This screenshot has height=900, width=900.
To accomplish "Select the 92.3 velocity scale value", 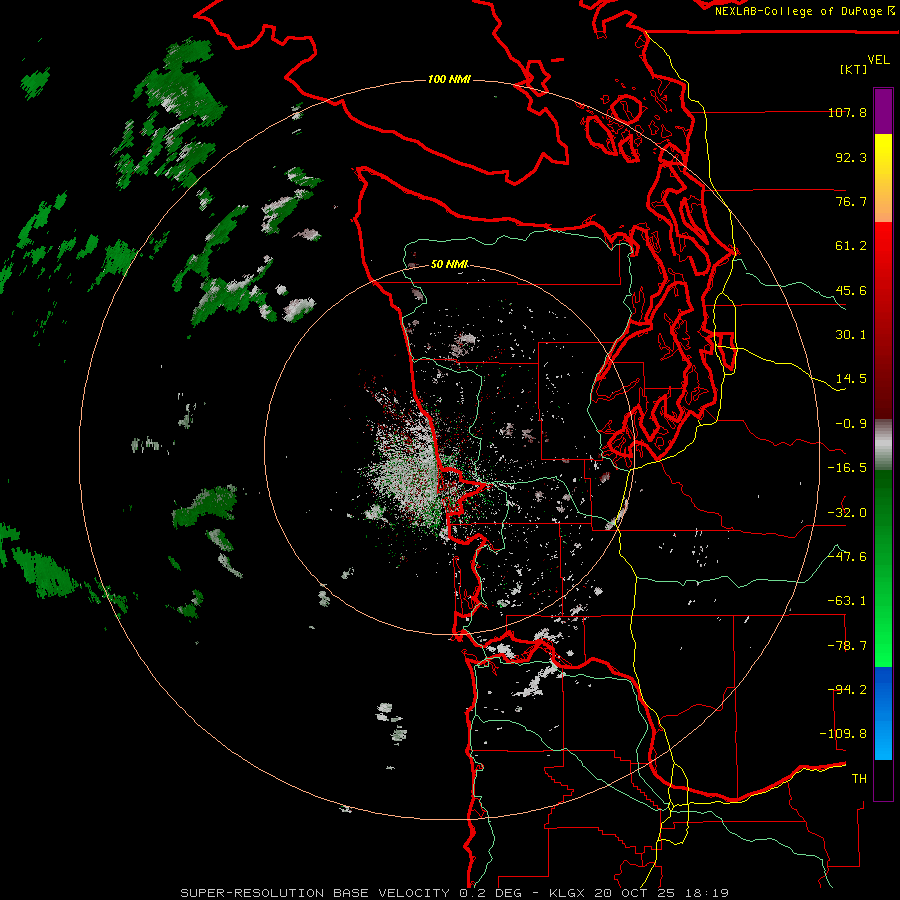I will 851,157.
